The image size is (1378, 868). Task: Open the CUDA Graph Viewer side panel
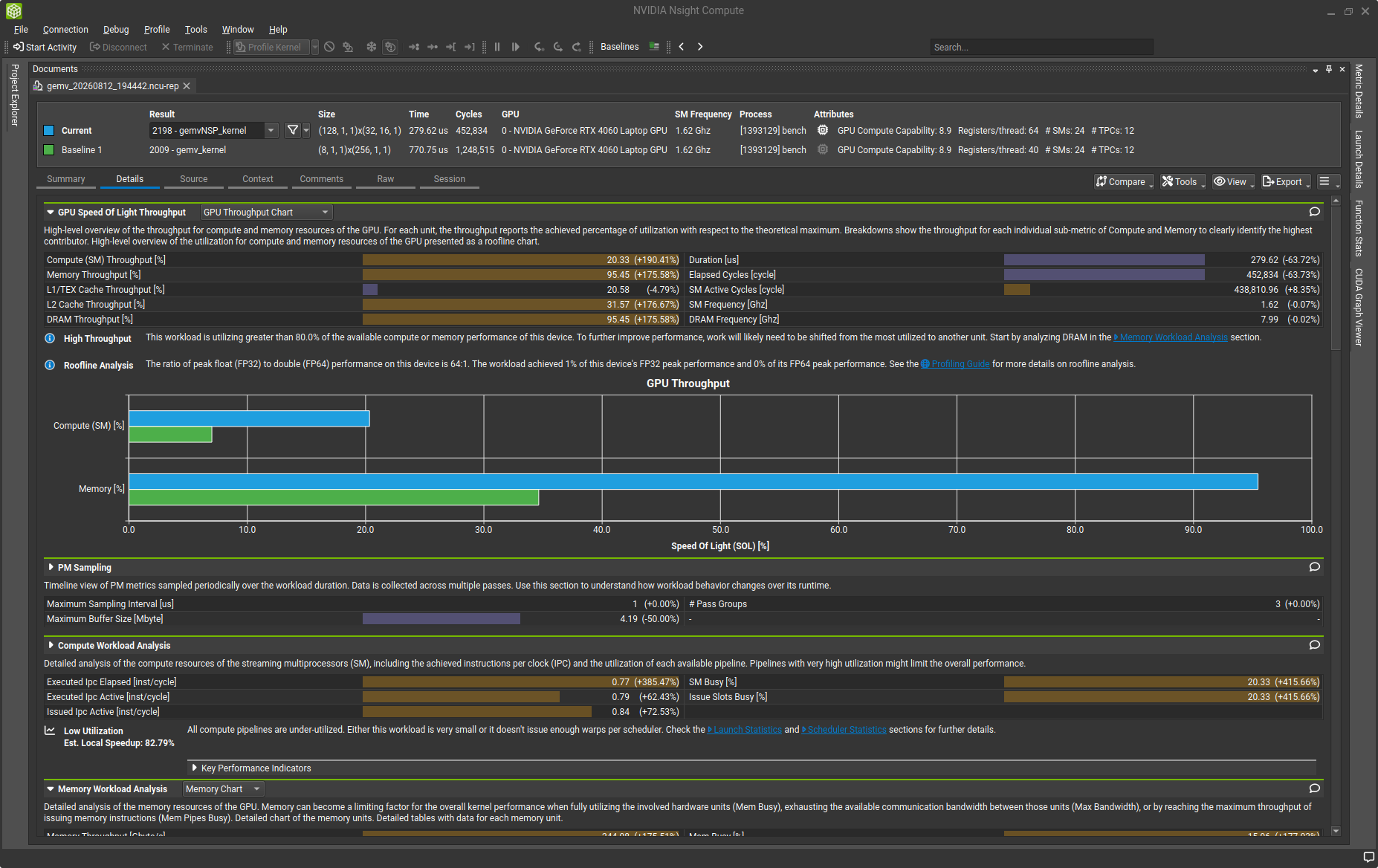(1359, 307)
